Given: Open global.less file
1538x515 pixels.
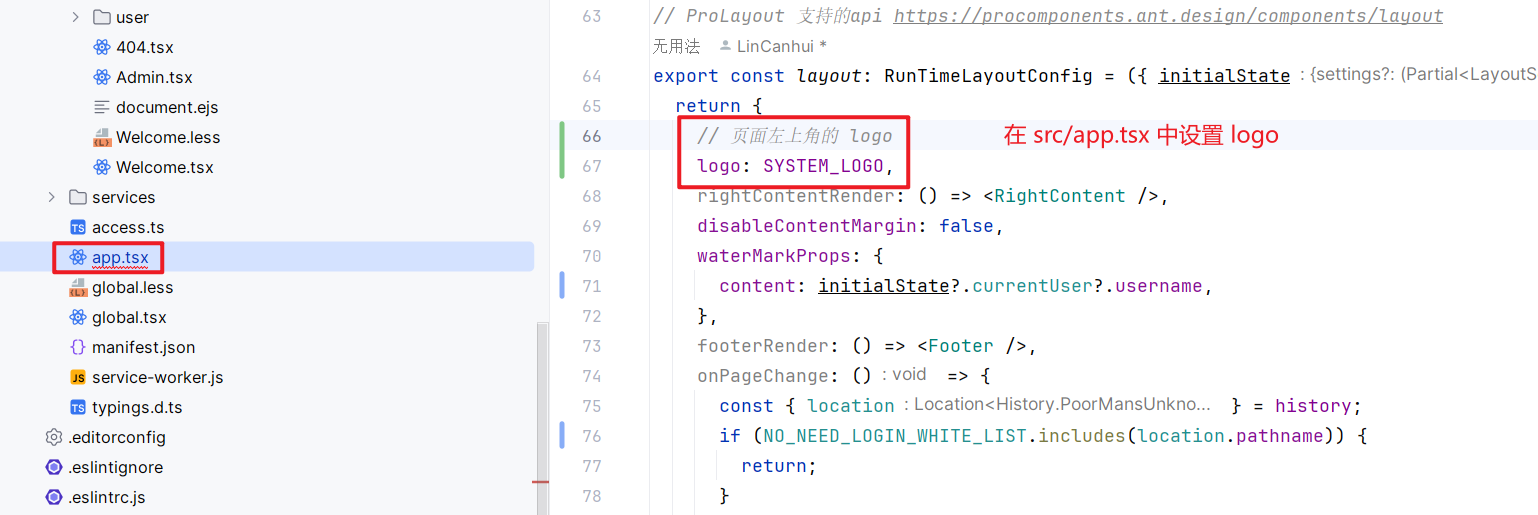Looking at the screenshot, I should pos(132,287).
